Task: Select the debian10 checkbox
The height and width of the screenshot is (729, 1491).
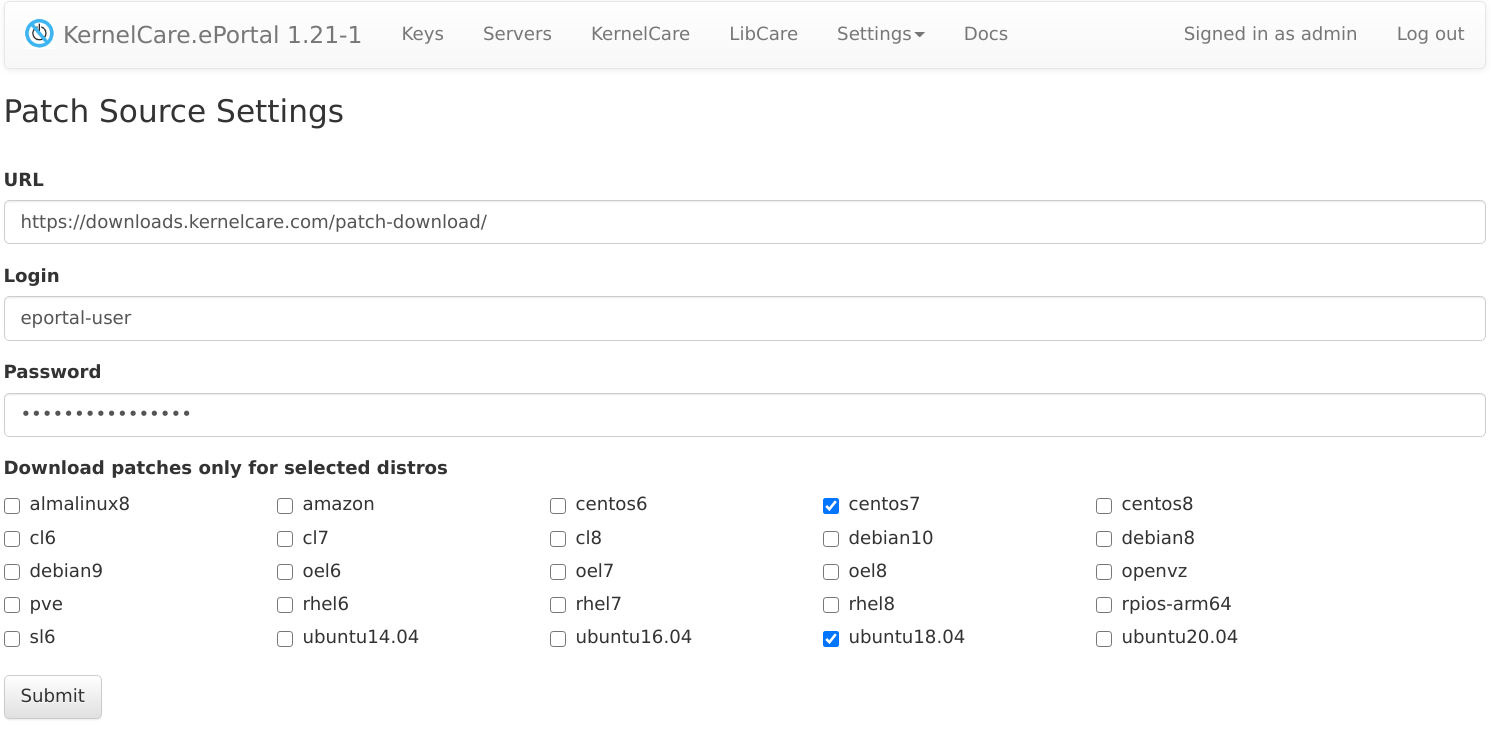Action: click(x=831, y=539)
